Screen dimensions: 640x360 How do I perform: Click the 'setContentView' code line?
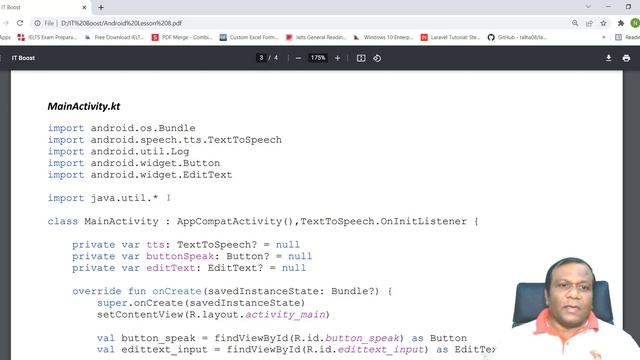tap(213, 315)
